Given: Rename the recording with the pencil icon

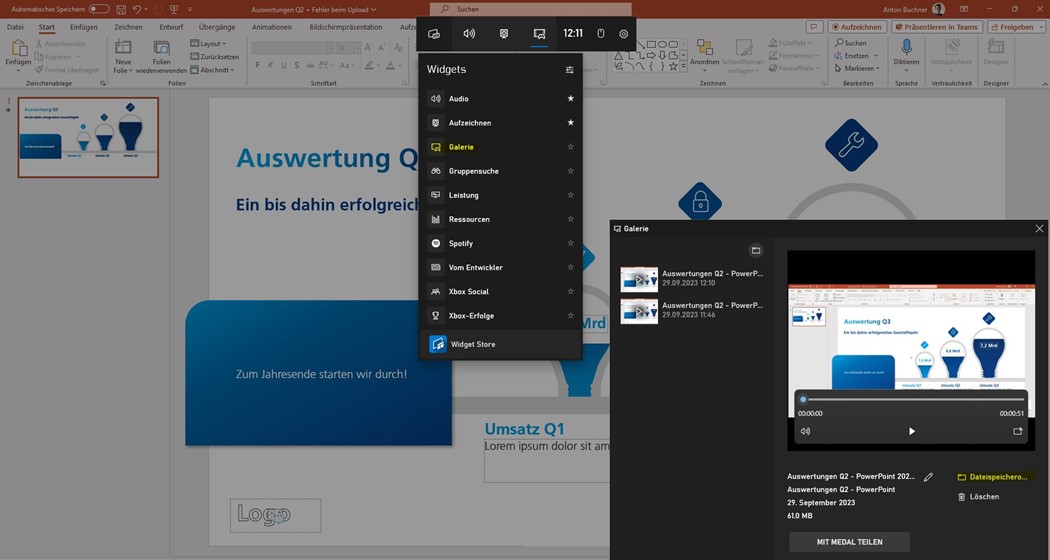Looking at the screenshot, I should point(928,477).
